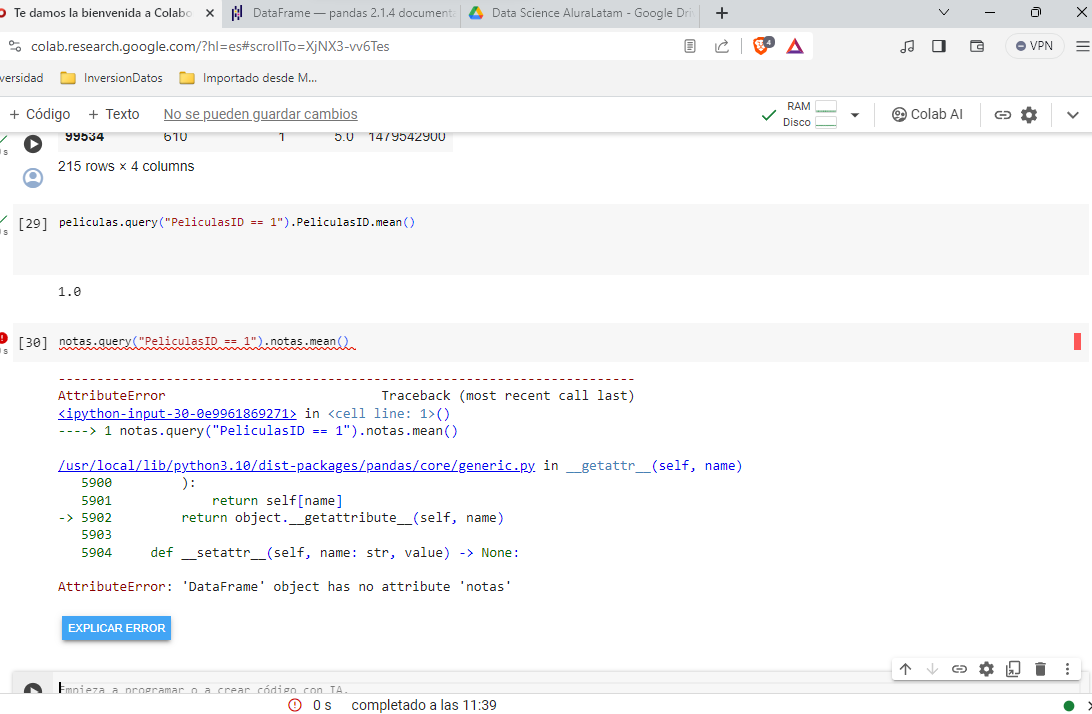Viewport: 1092px width, 714px height.
Task: Click the '__getattr__' function name in traceback
Action: coord(608,466)
